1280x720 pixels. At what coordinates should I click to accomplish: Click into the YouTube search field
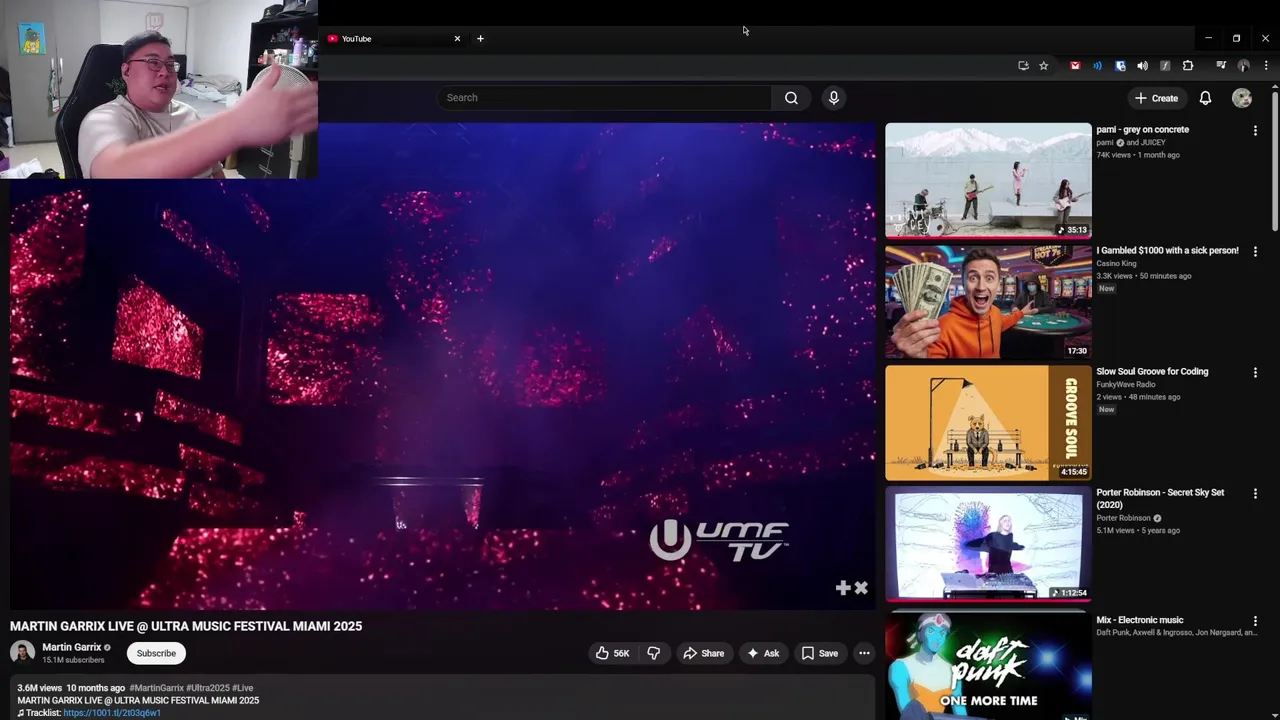pyautogui.click(x=604, y=98)
